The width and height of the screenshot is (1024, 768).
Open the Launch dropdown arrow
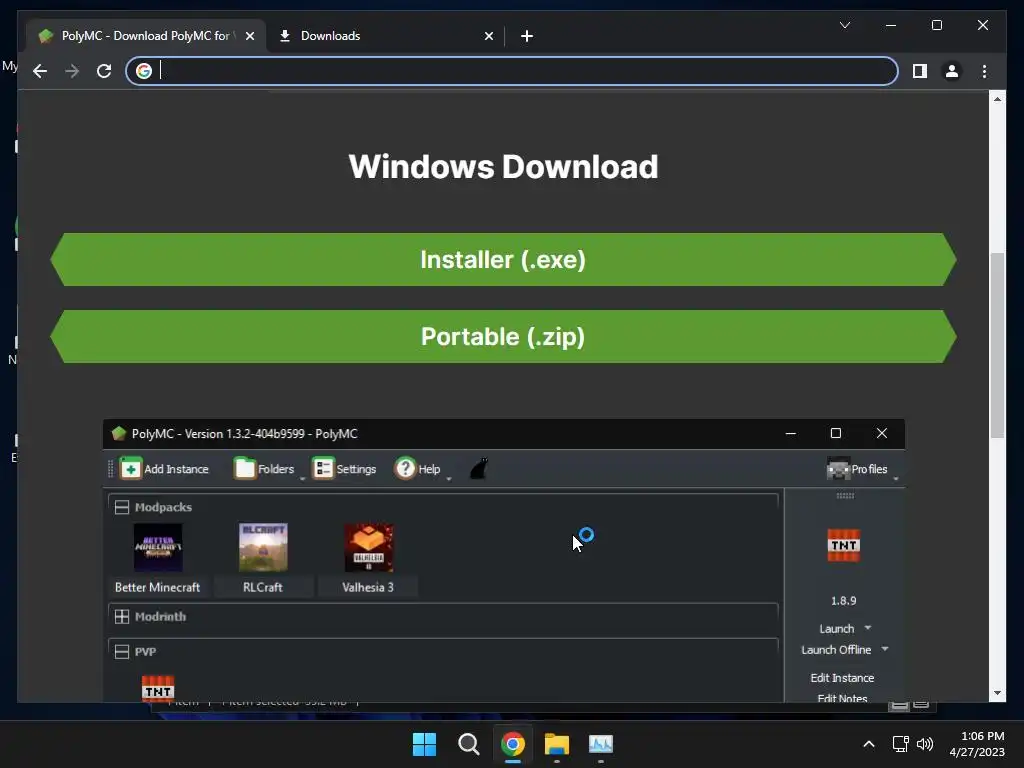pos(868,628)
